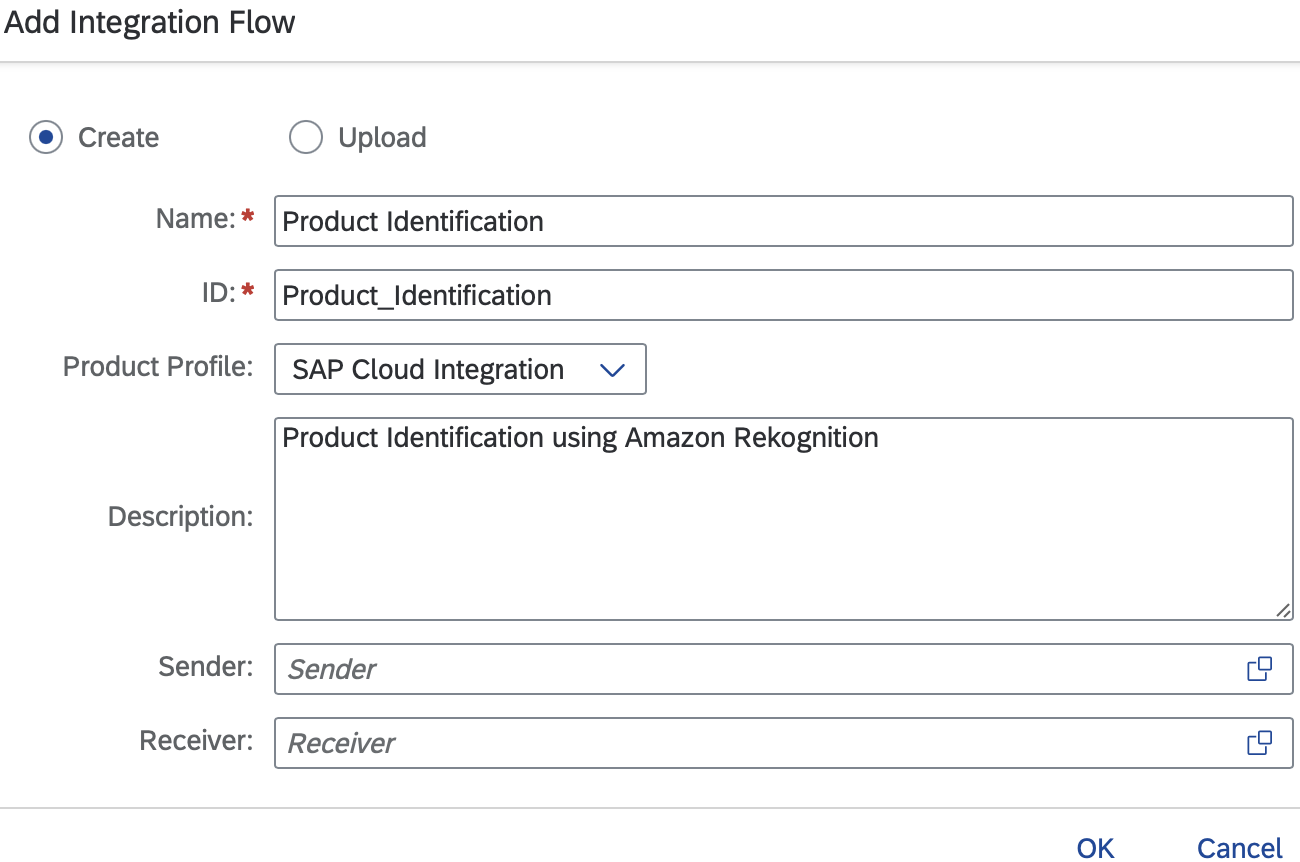Click inside the Receiver input field
This screenshot has height=862, width=1300.
click(x=750, y=743)
